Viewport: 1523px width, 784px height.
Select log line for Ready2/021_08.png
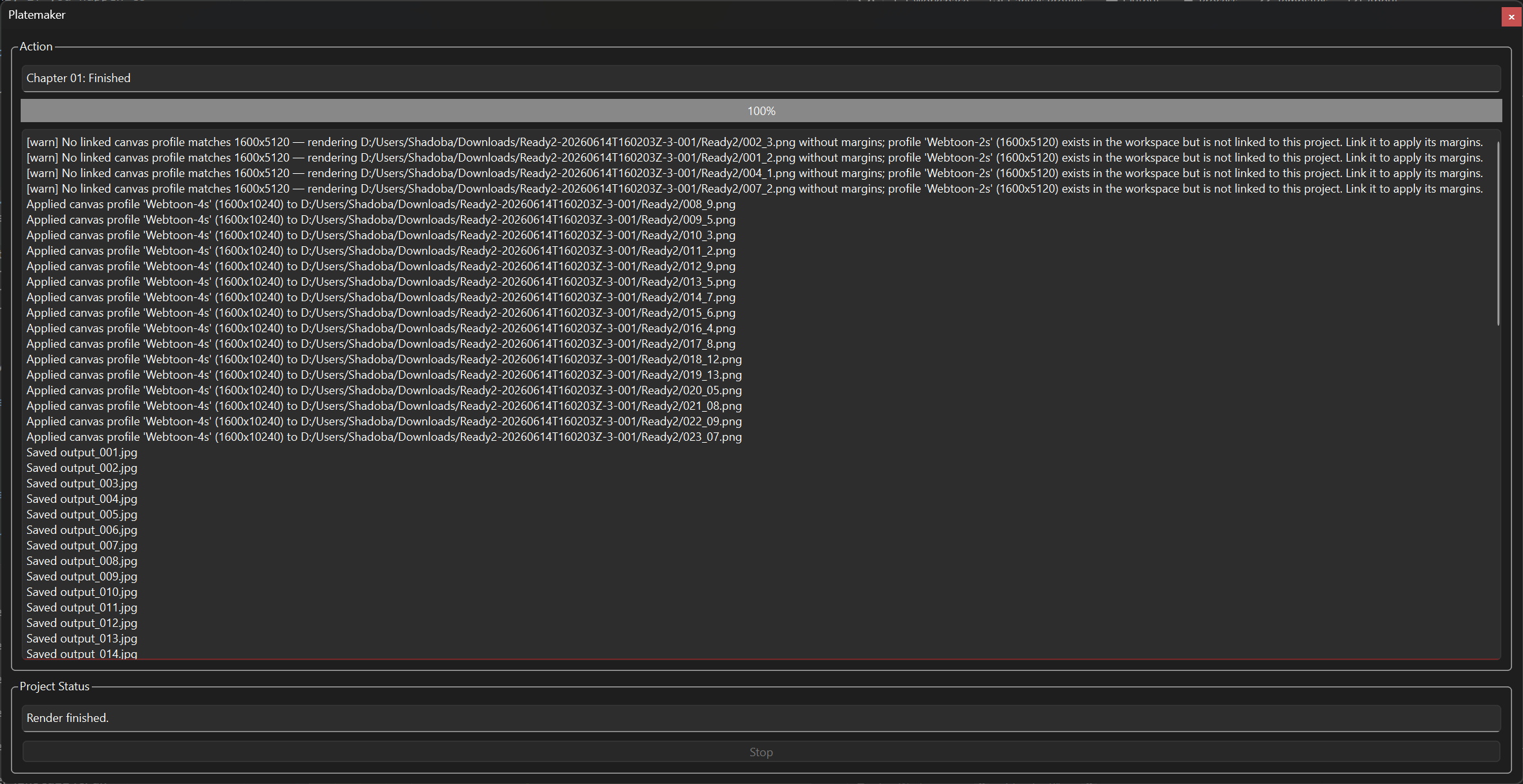[384, 406]
